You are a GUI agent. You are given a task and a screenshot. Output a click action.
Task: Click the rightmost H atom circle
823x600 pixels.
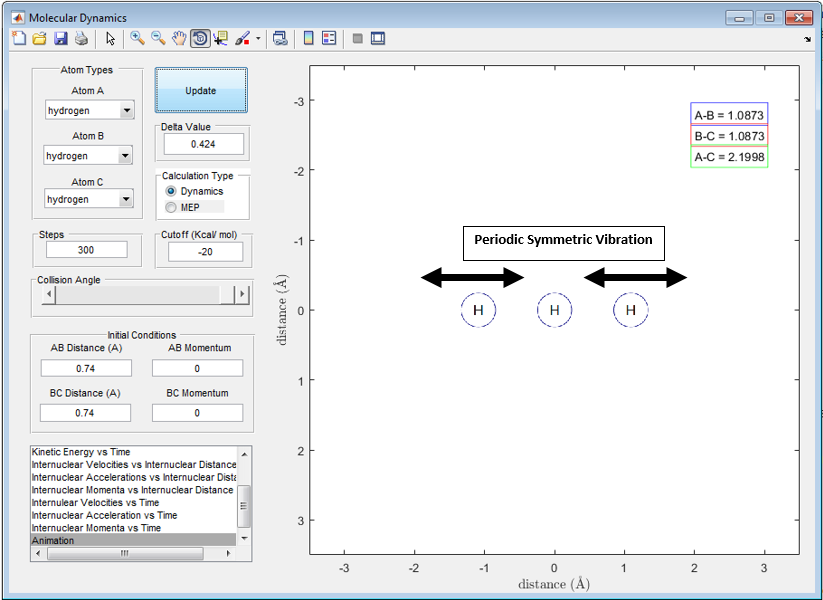point(630,310)
